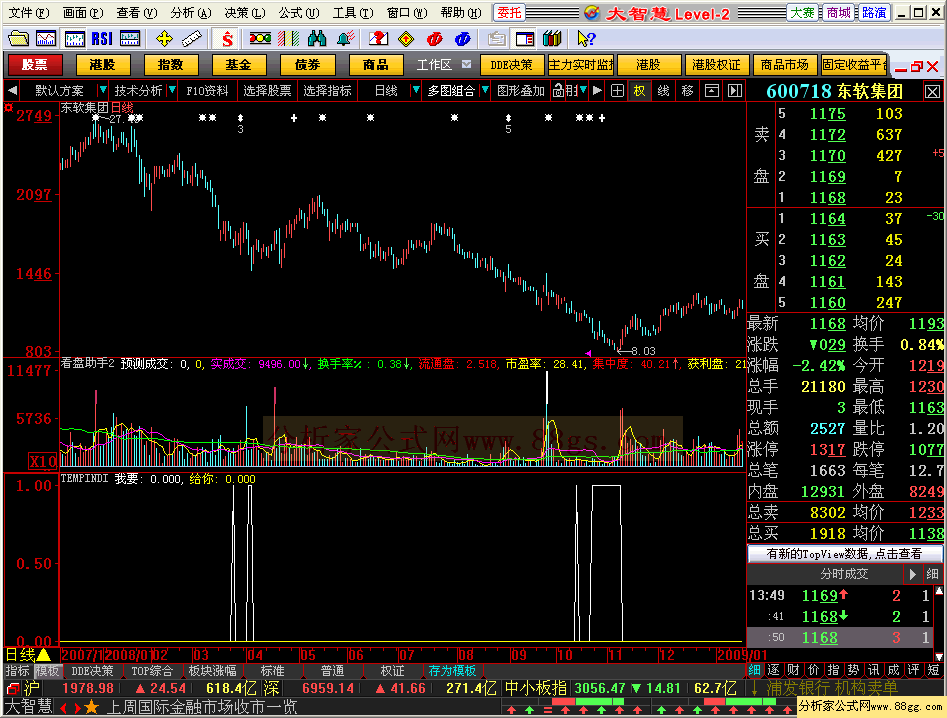Select the ruler measuring tool
This screenshot has width=947, height=718.
(x=191, y=39)
